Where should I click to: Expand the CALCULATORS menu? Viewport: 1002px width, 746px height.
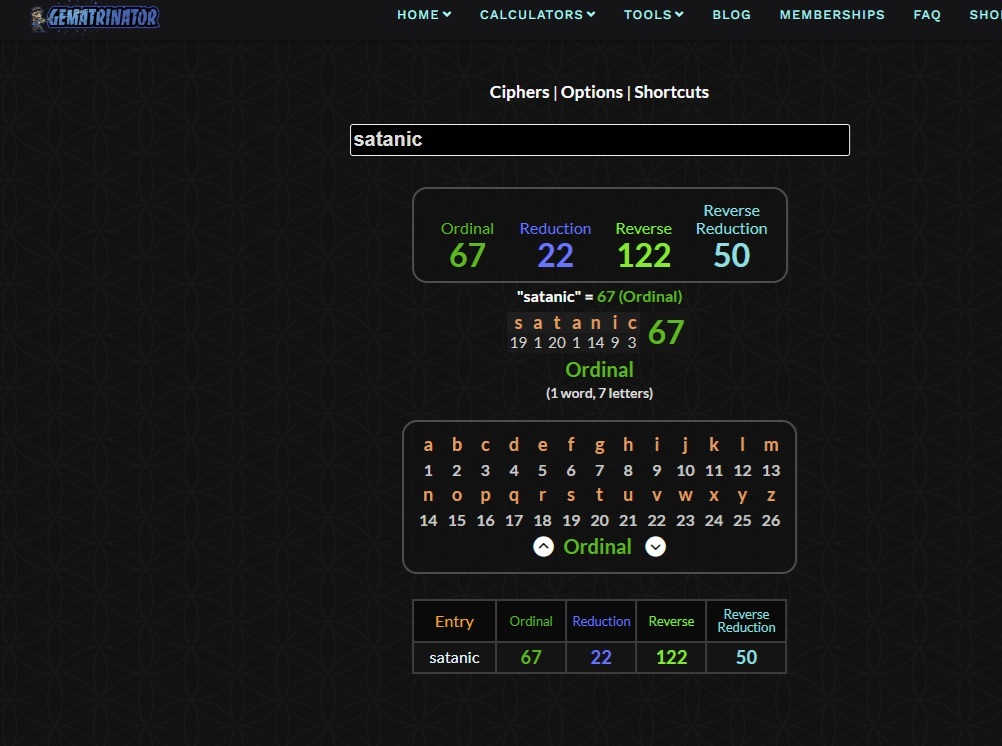point(537,14)
